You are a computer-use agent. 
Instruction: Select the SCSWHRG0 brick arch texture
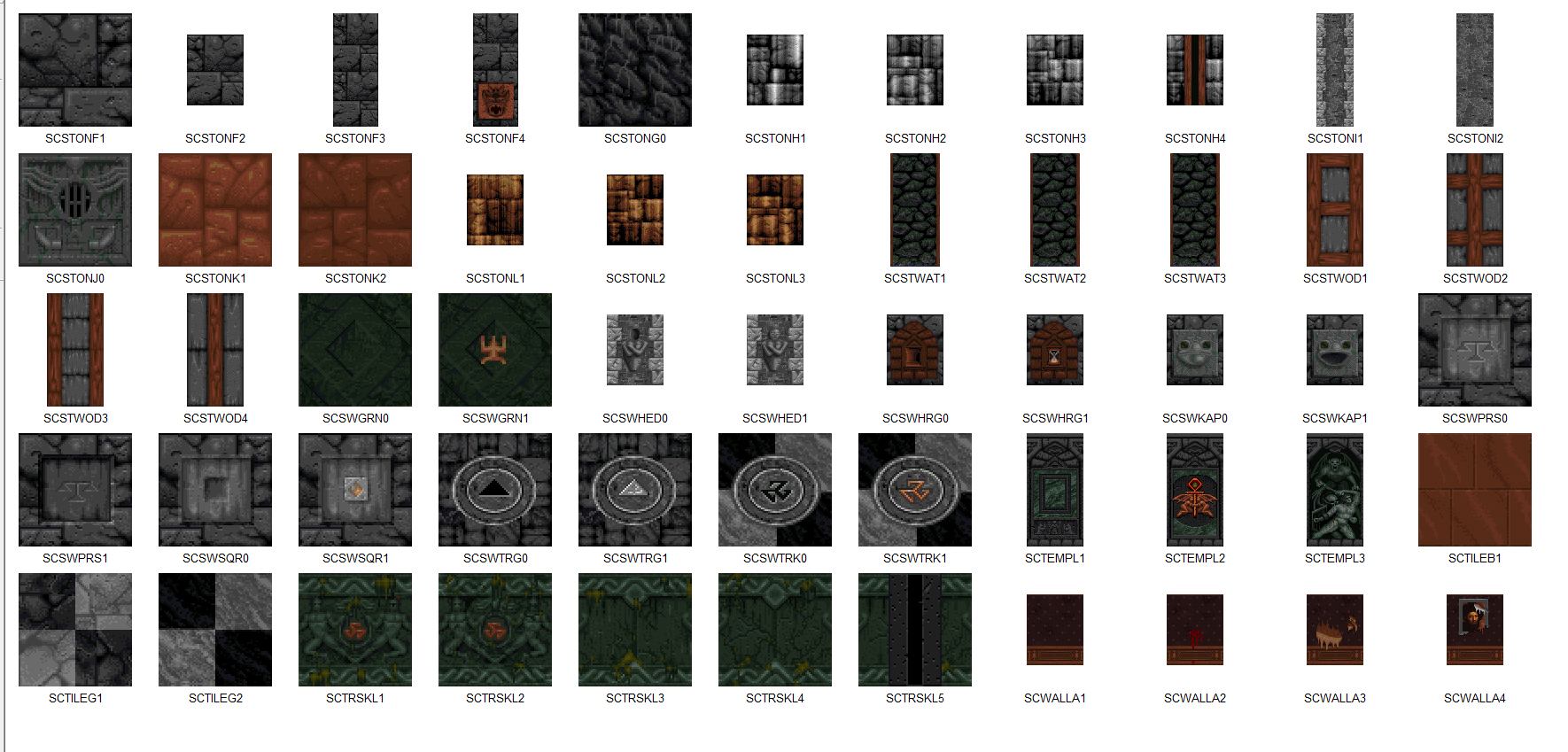(915, 350)
